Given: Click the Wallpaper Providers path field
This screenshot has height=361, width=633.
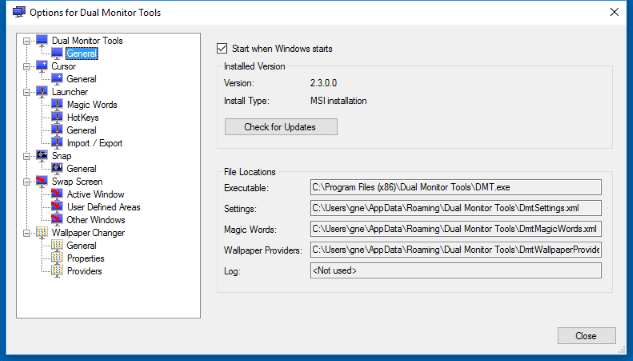Looking at the screenshot, I should 456,250.
